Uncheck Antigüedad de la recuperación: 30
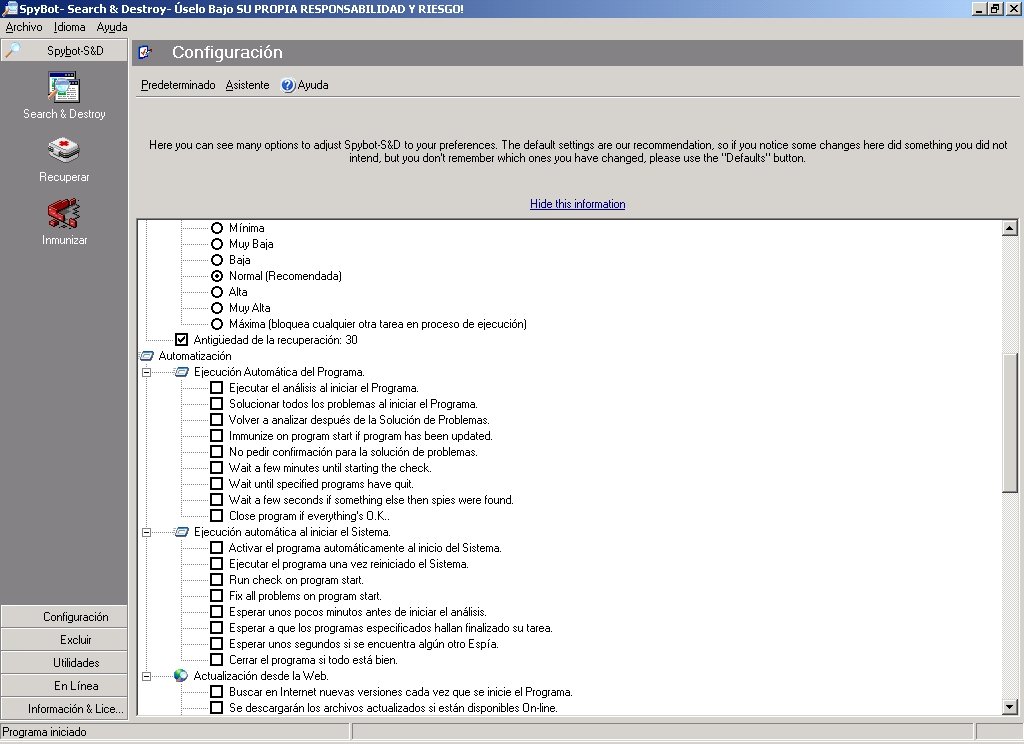The width and height of the screenshot is (1024, 744). coord(182,340)
